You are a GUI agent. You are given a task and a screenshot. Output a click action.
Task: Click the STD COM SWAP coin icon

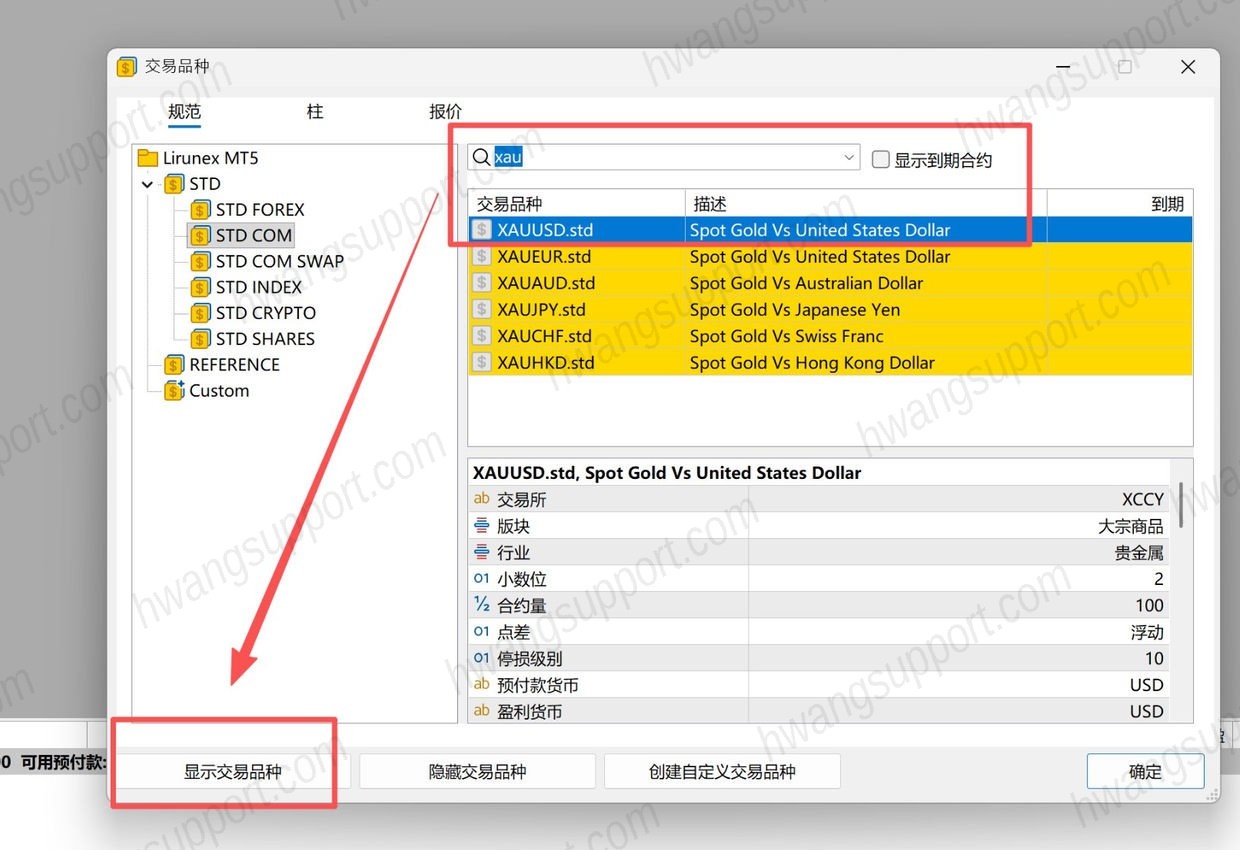pyautogui.click(x=200, y=262)
